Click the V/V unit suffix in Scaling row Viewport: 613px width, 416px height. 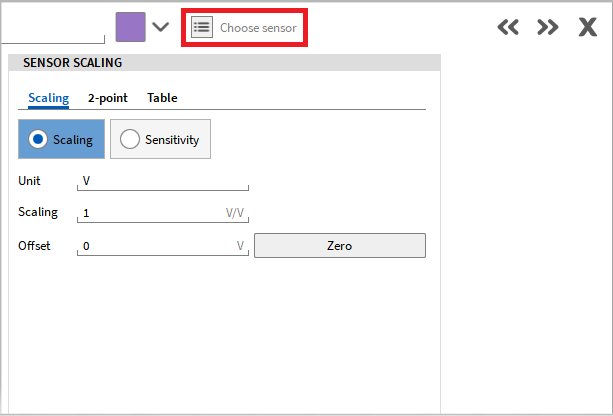[235, 213]
